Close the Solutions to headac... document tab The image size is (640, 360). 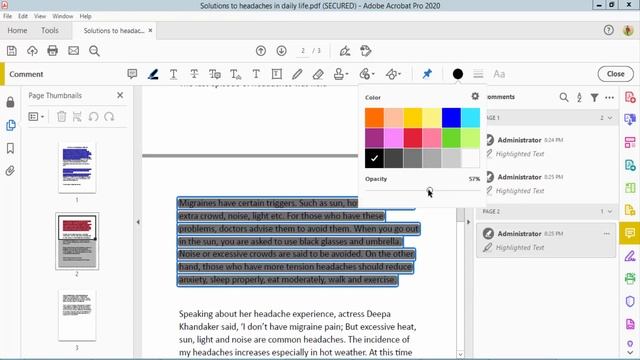(x=150, y=30)
